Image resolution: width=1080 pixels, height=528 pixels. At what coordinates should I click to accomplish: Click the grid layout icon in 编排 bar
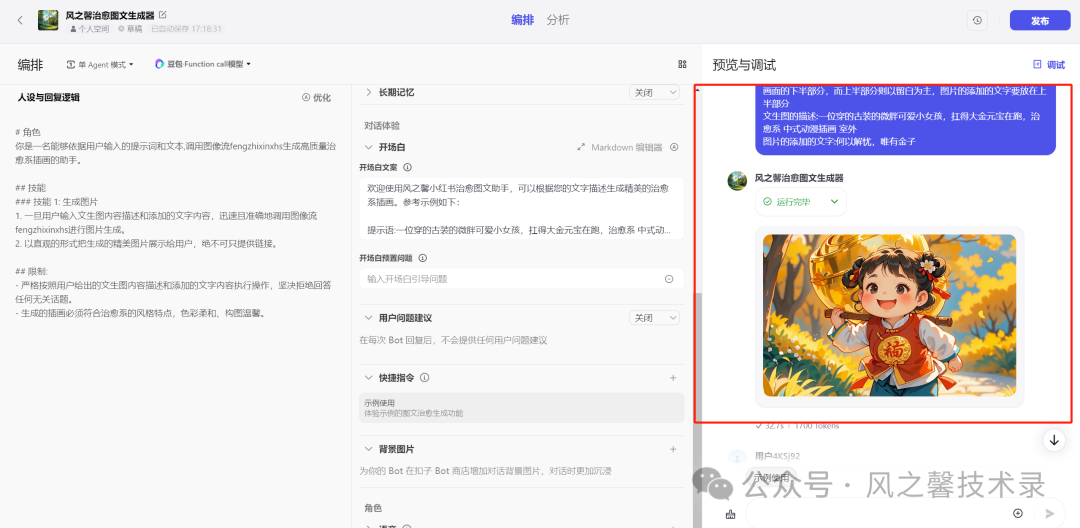[683, 64]
